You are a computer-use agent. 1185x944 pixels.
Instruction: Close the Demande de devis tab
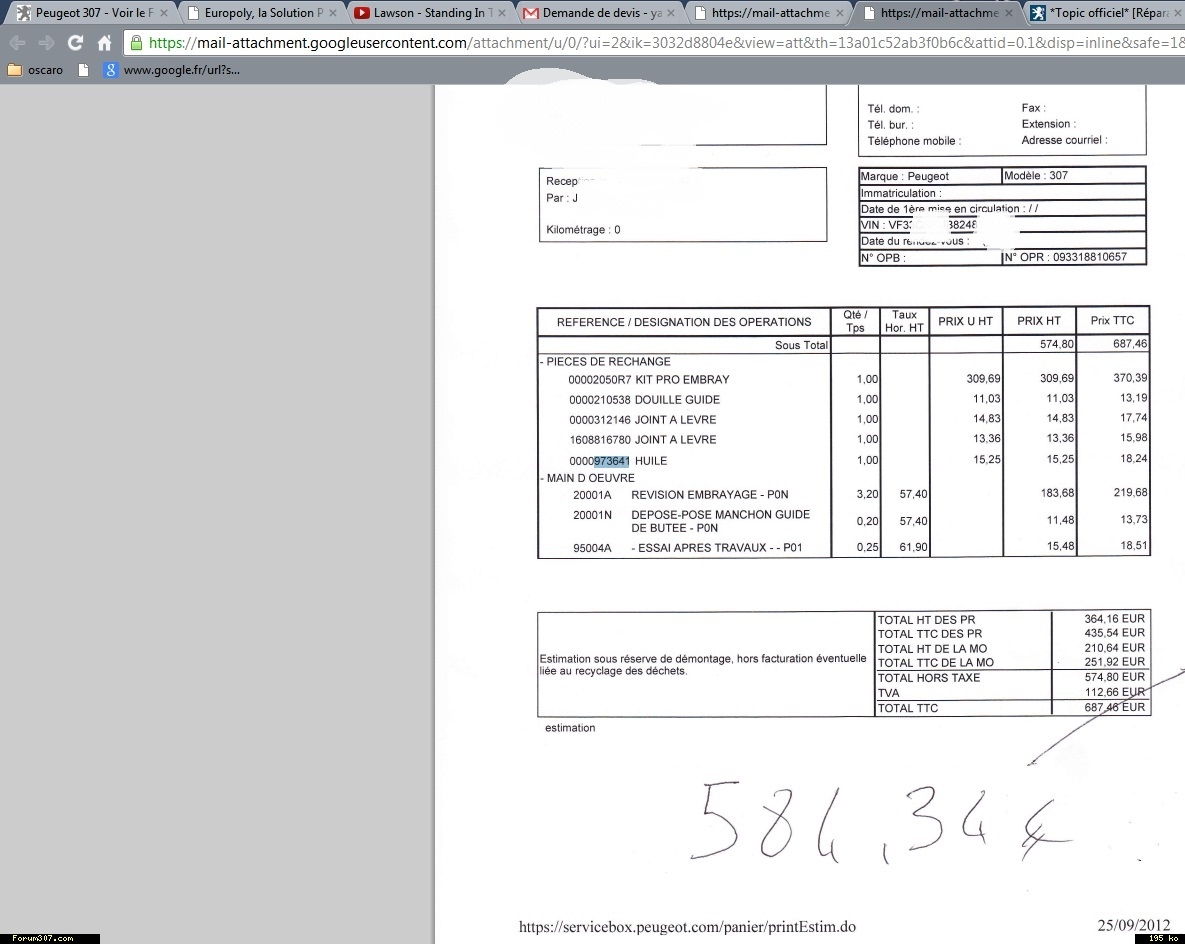pyautogui.click(x=670, y=13)
